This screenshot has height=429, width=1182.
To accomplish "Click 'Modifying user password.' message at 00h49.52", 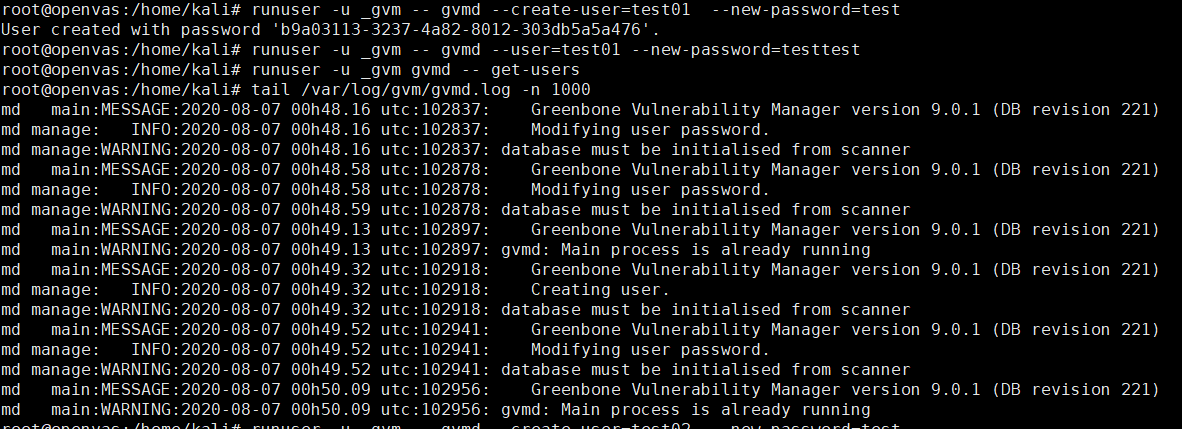I will click(650, 350).
